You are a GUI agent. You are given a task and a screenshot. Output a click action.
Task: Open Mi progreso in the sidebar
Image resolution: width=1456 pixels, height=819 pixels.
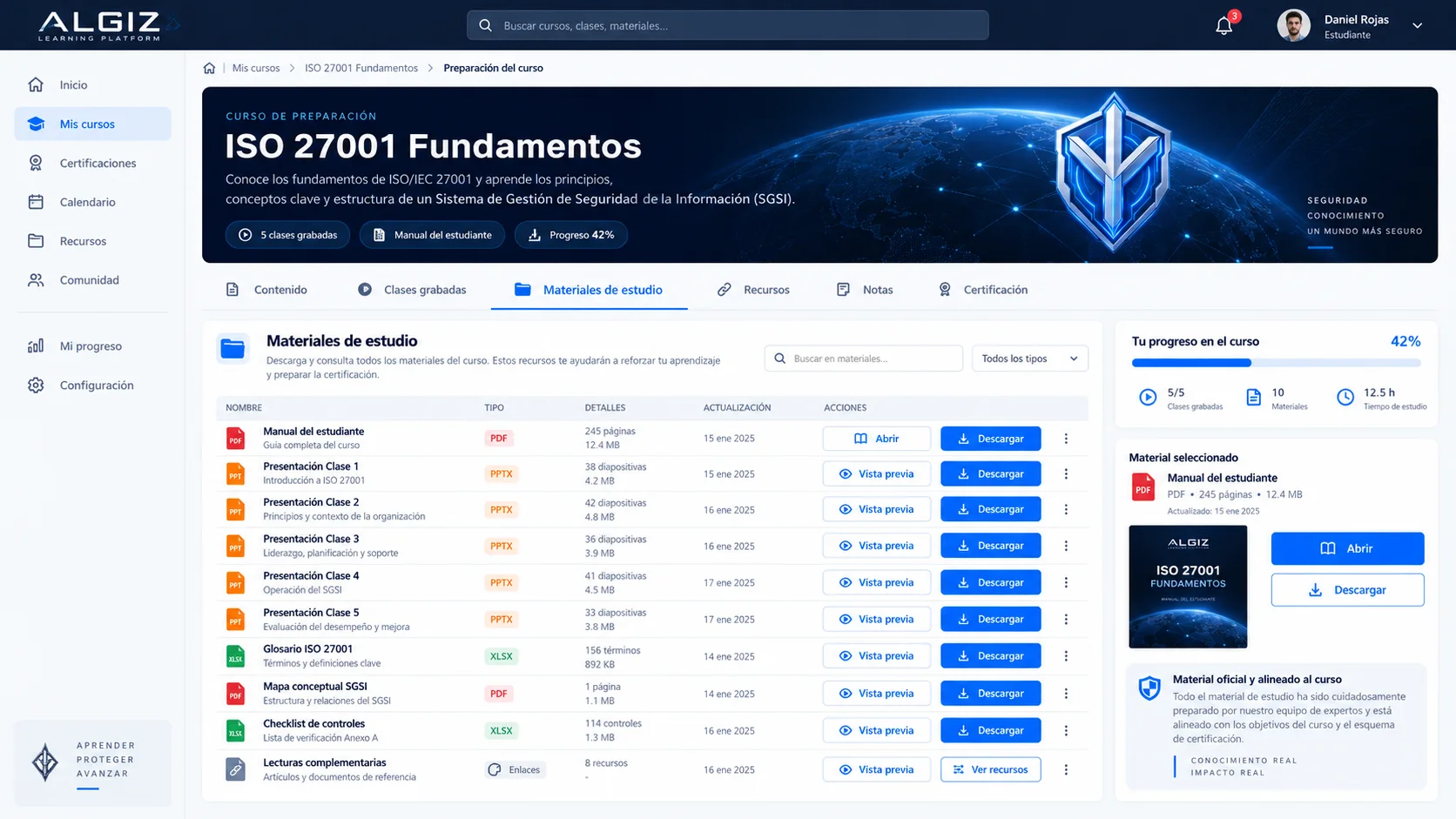click(92, 346)
